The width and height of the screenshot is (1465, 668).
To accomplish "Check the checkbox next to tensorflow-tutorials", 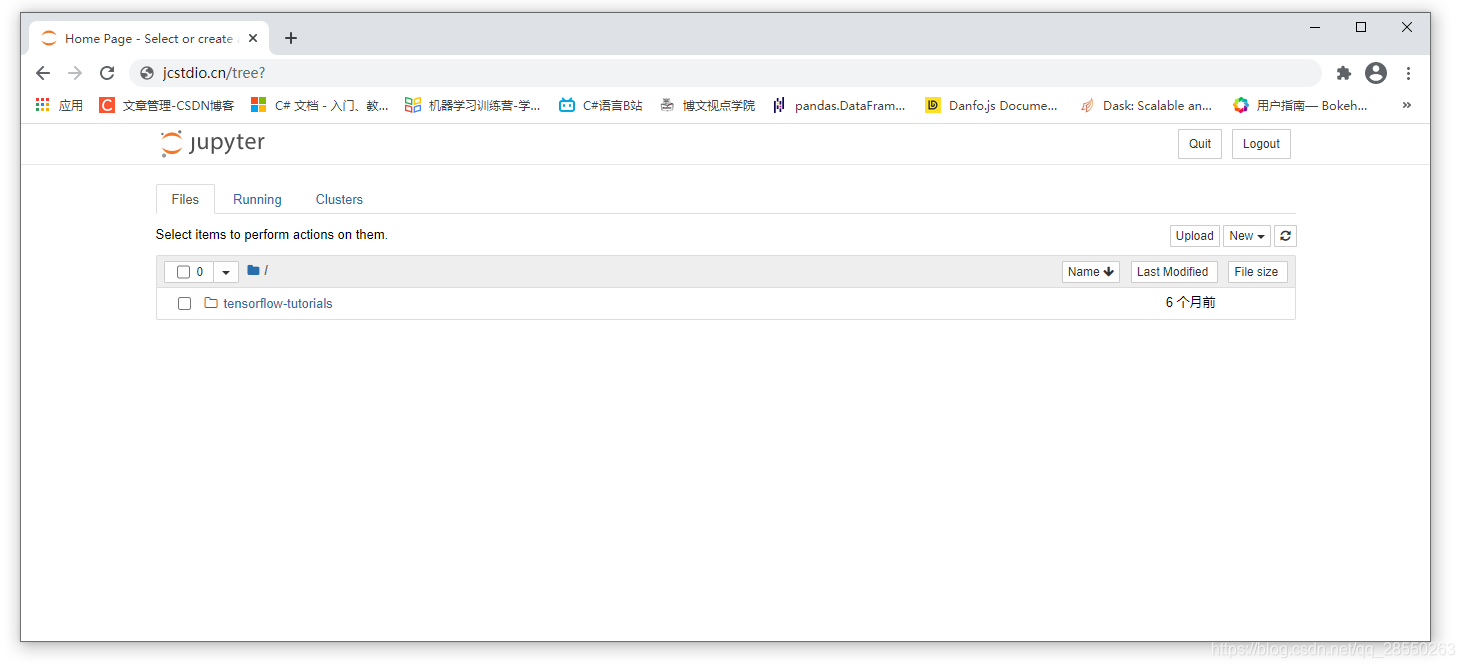I will (x=184, y=303).
